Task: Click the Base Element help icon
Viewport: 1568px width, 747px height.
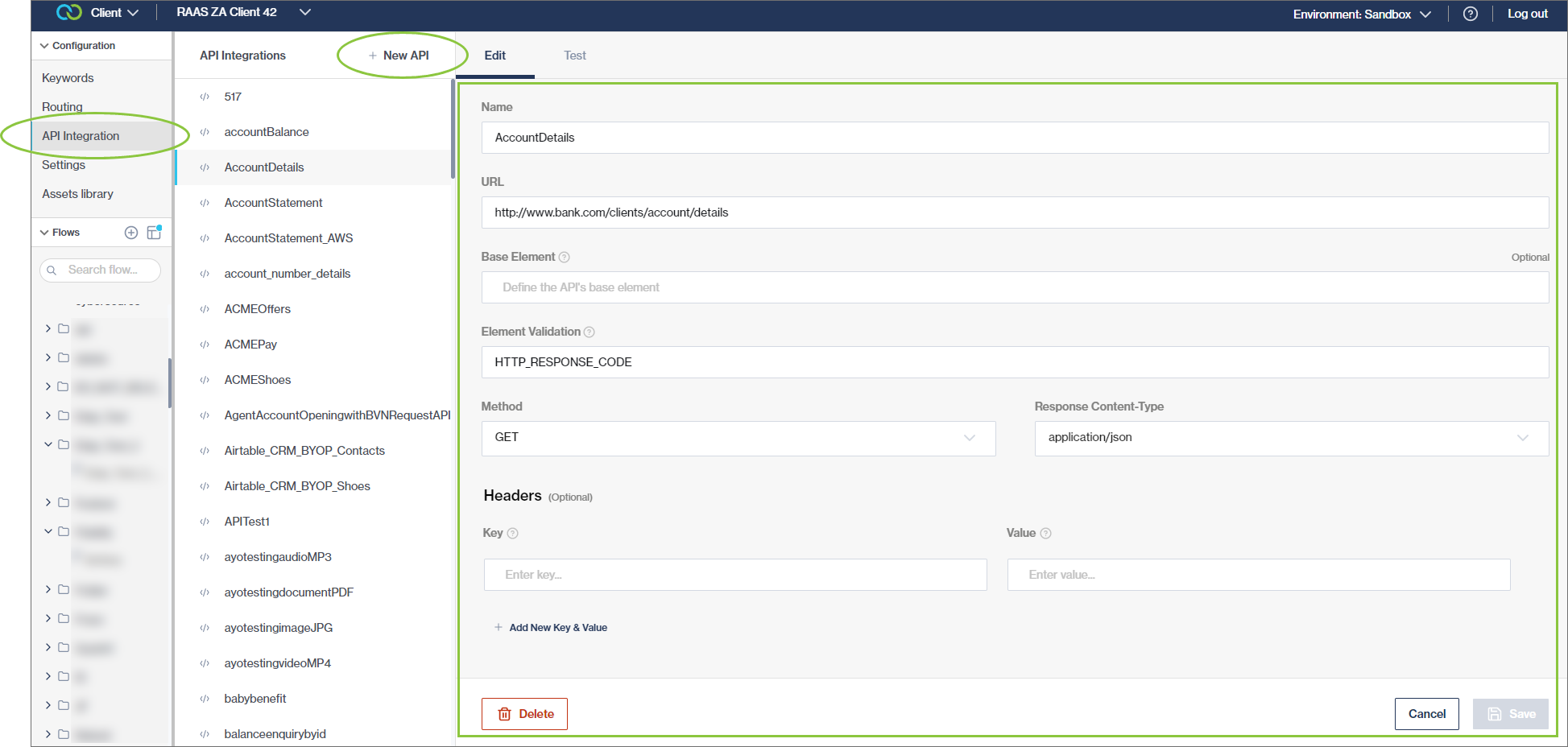Action: click(565, 258)
